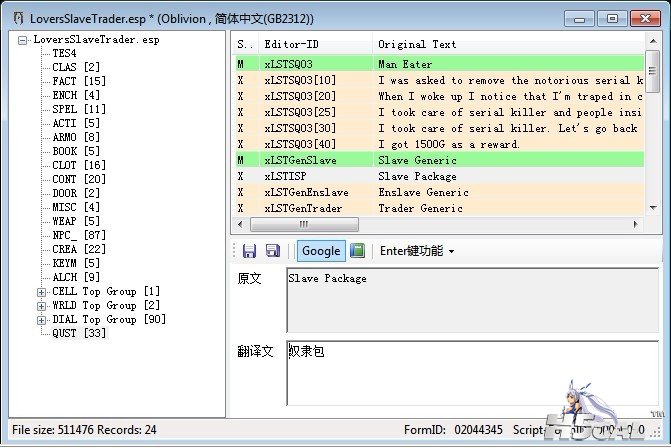
Task: Expand the DIAL Top Group node
Action: click(41, 319)
